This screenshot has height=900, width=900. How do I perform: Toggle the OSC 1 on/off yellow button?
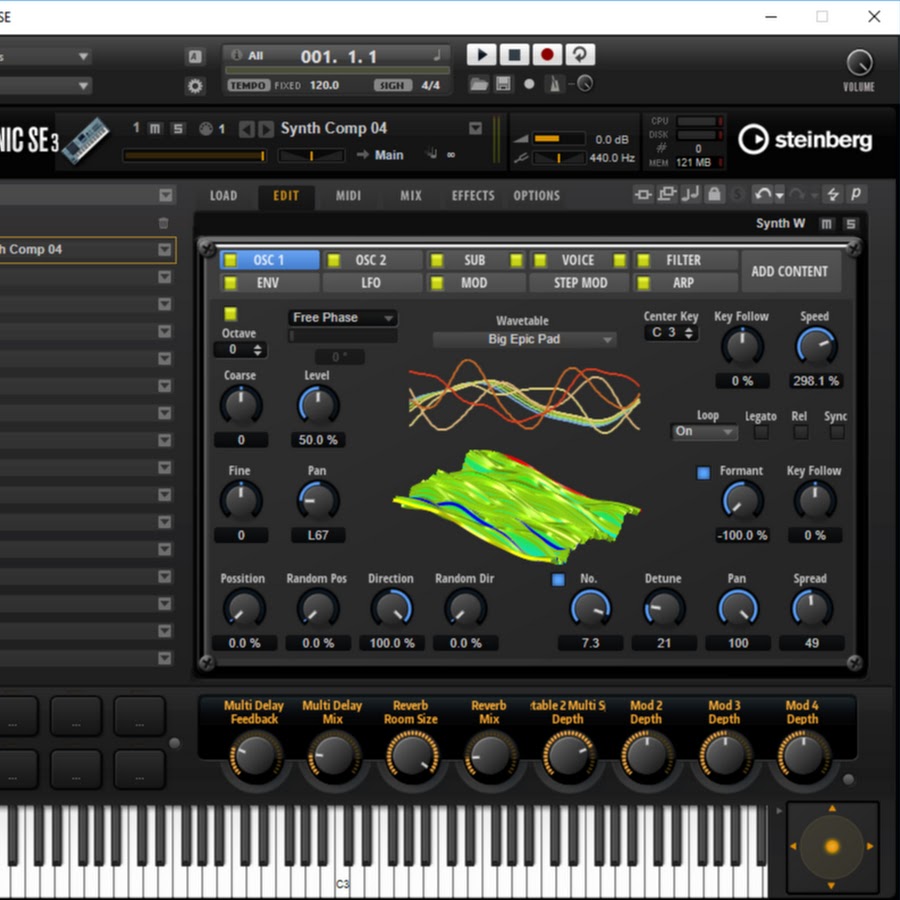click(230, 260)
